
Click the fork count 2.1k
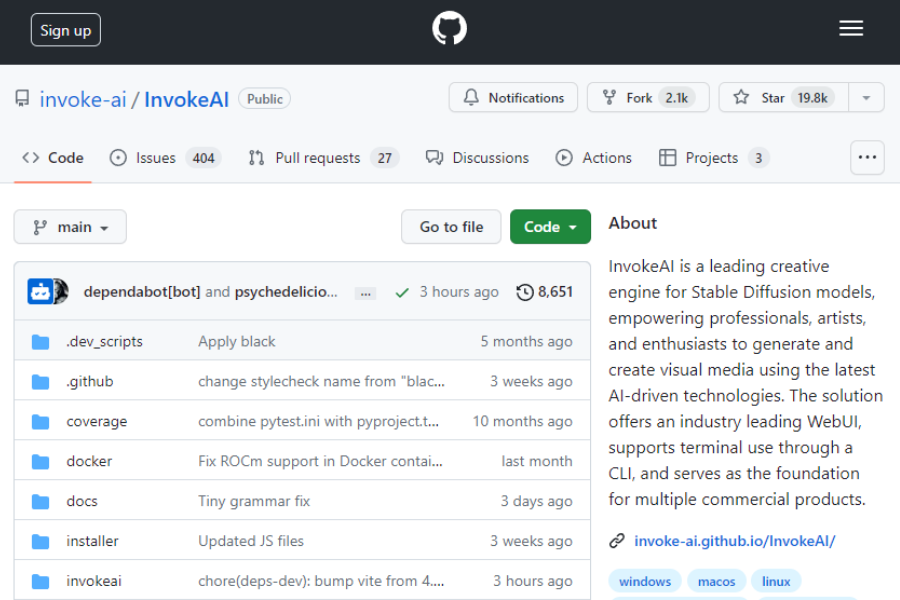click(x=676, y=98)
